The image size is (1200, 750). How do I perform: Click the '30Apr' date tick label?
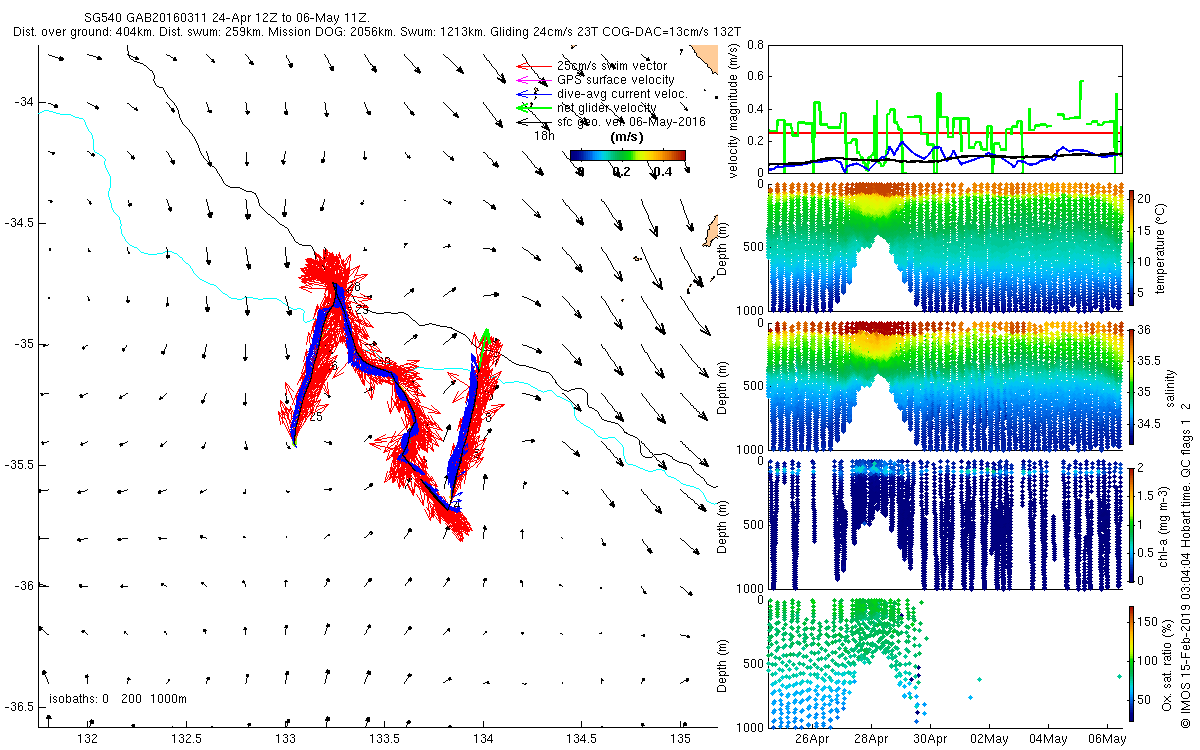(930, 738)
